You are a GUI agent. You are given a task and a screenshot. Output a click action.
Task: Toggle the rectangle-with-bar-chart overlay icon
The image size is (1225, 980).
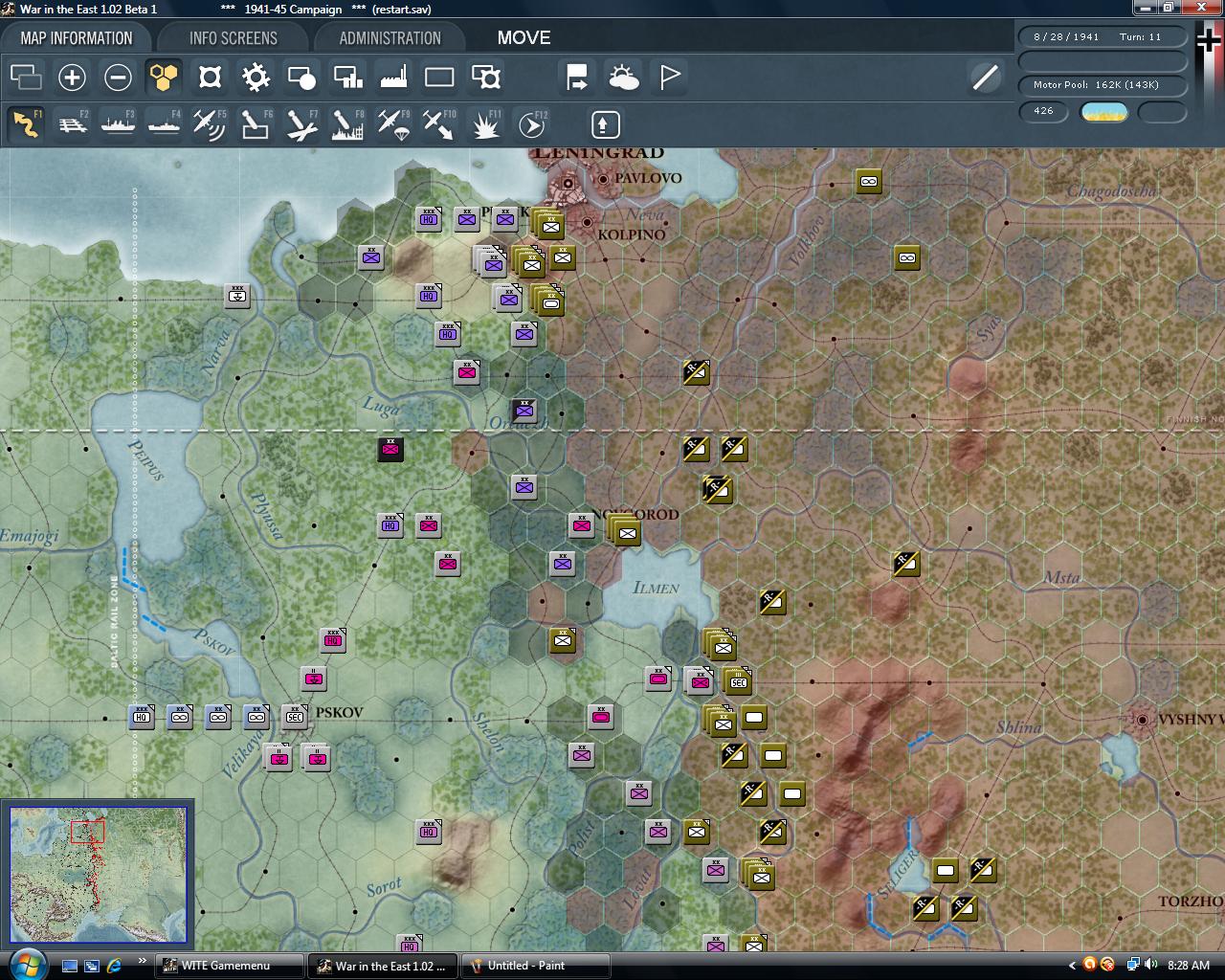tap(347, 77)
